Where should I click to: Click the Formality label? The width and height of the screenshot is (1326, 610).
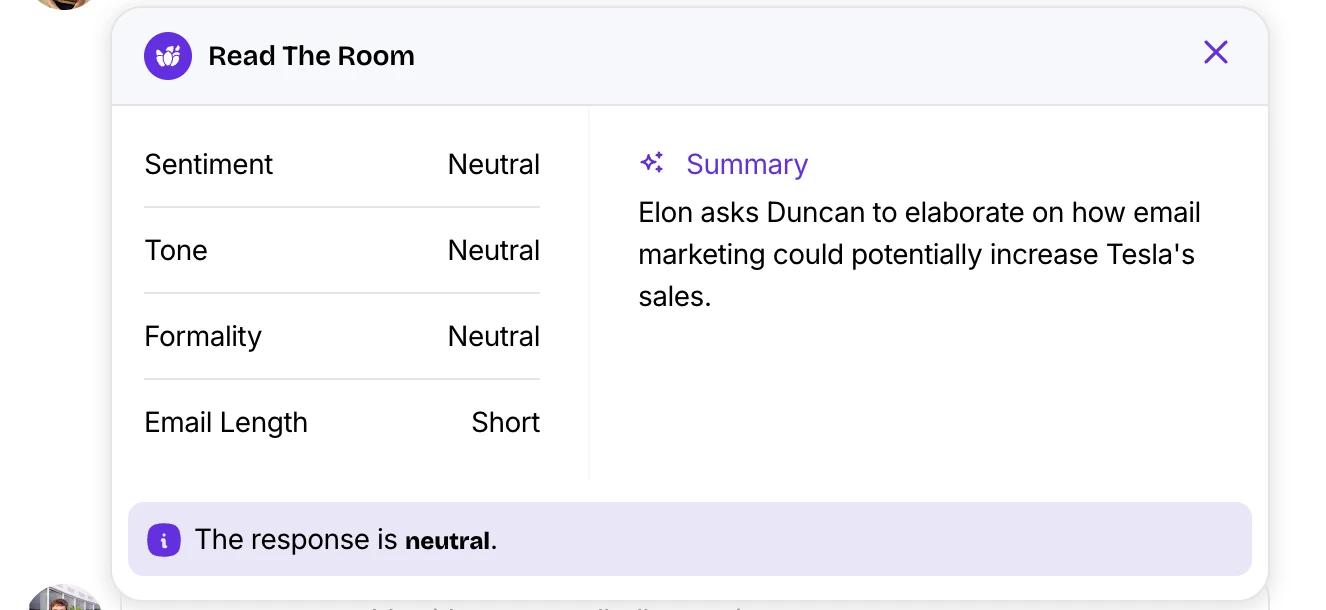(203, 336)
